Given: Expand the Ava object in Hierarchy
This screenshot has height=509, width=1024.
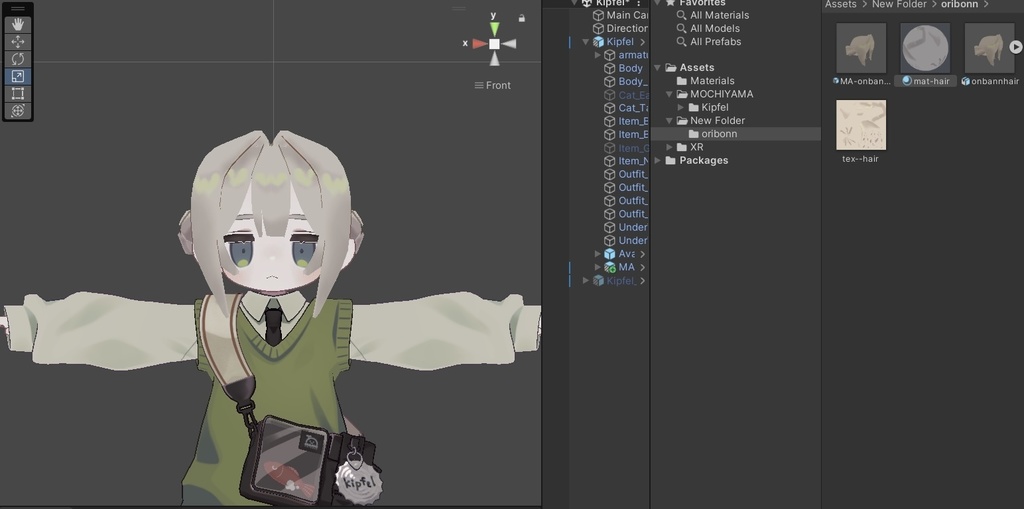Looking at the screenshot, I should [x=598, y=254].
